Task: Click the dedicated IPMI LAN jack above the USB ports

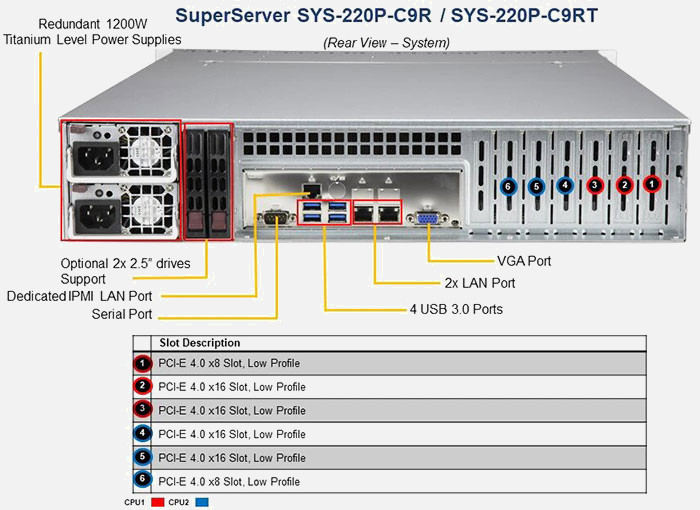Action: pyautogui.click(x=312, y=190)
